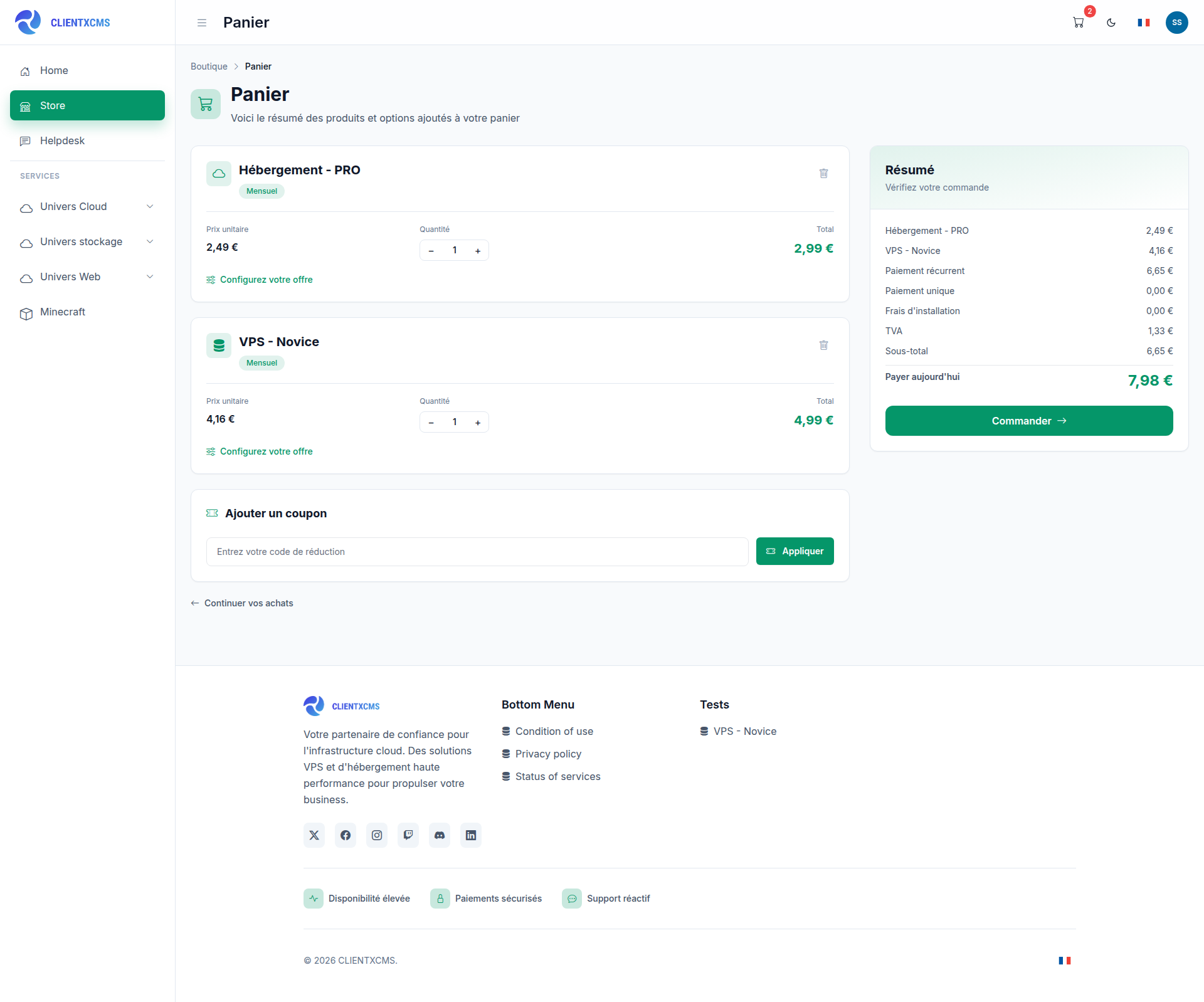Viewport: 1204px width, 1002px height.
Task: Click Commander to place order
Action: 1028,421
